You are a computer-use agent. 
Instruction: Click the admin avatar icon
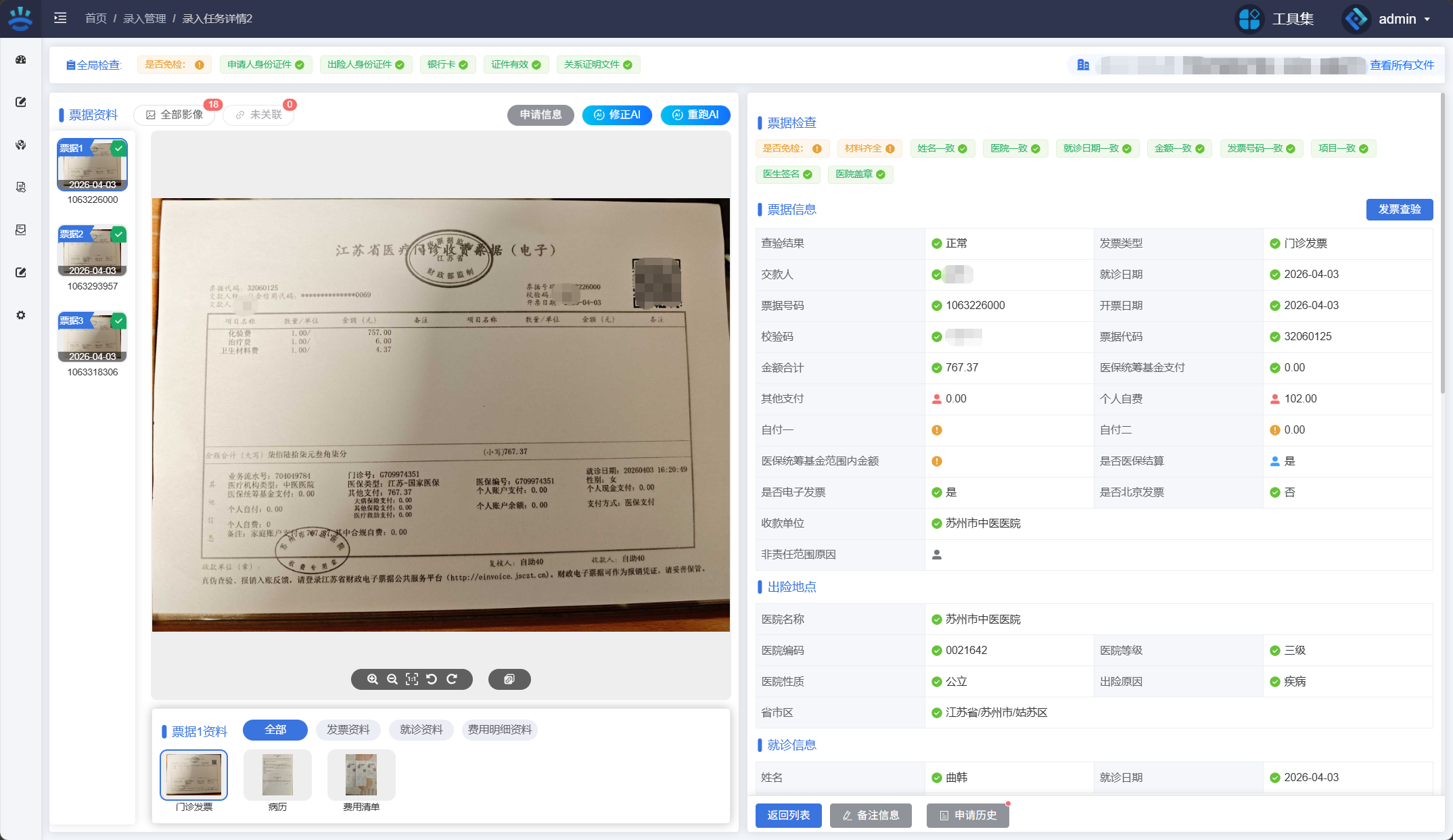pos(1356,19)
